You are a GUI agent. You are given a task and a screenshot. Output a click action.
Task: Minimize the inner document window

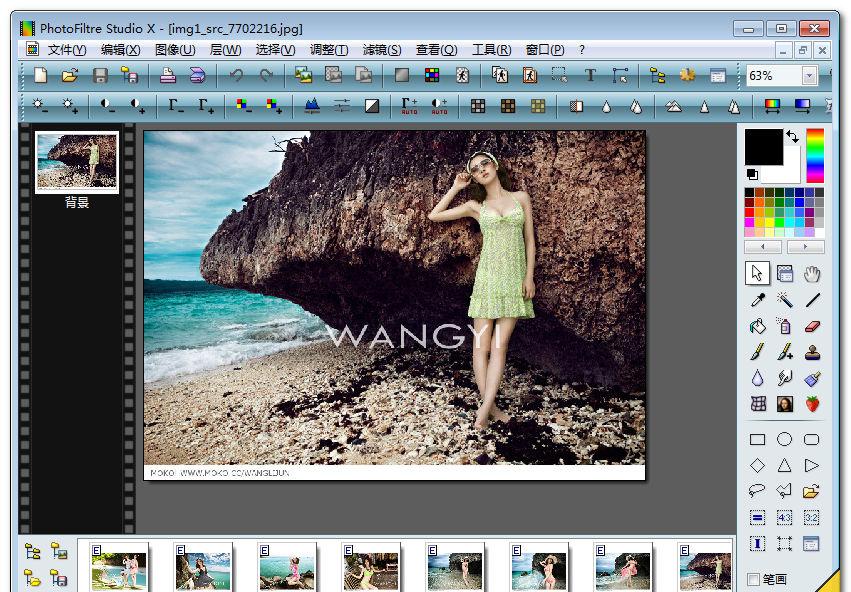[x=782, y=51]
